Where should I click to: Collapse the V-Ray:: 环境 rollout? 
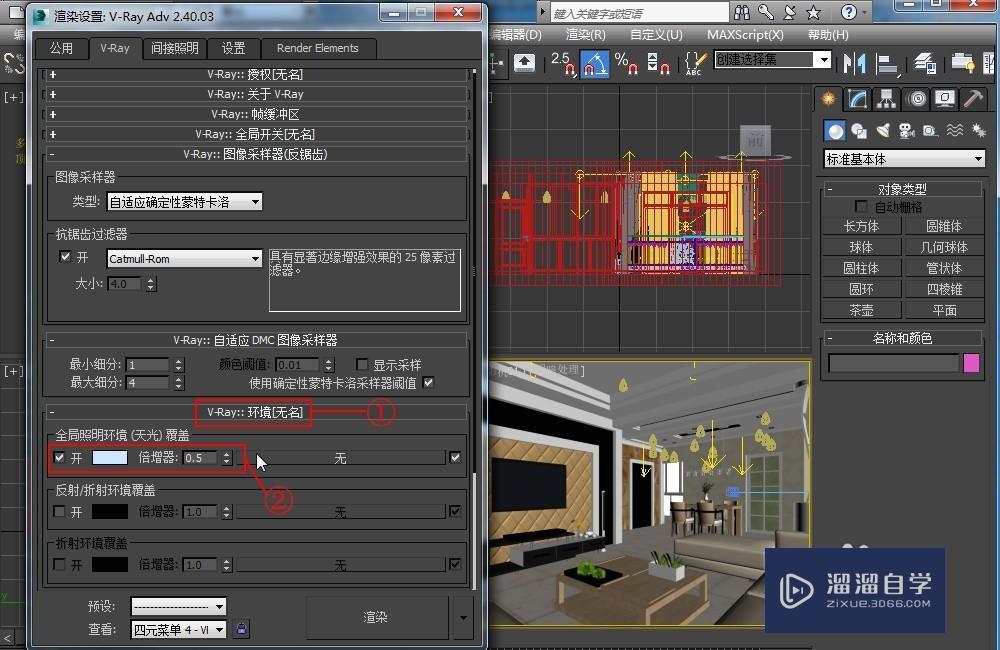pyautogui.click(x=253, y=413)
